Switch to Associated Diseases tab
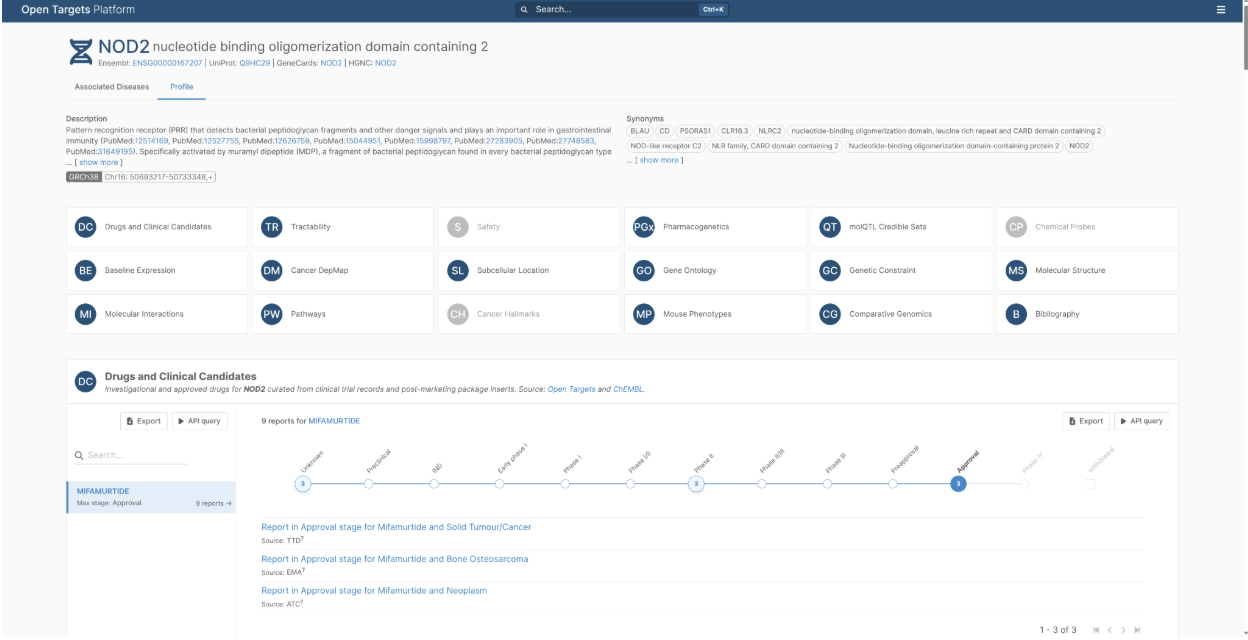 112,87
